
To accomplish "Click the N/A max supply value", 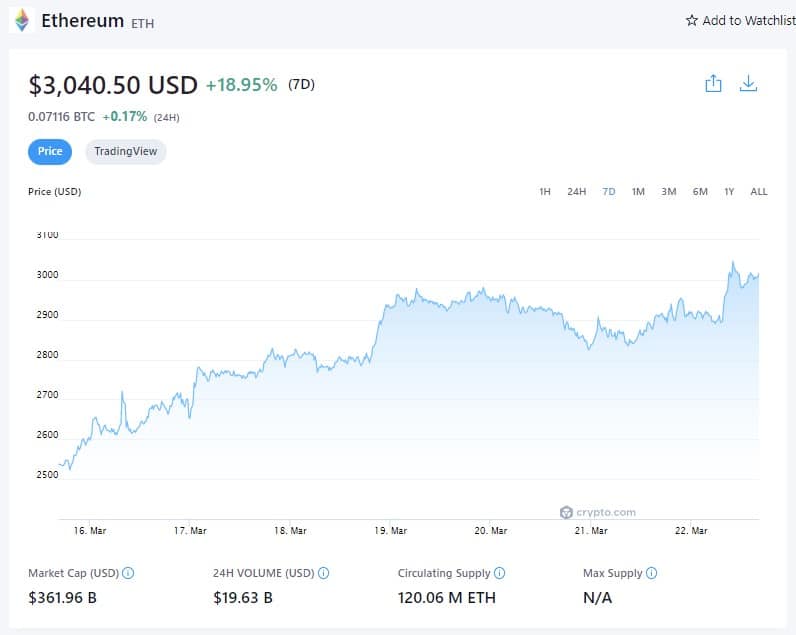I will (x=598, y=597).
